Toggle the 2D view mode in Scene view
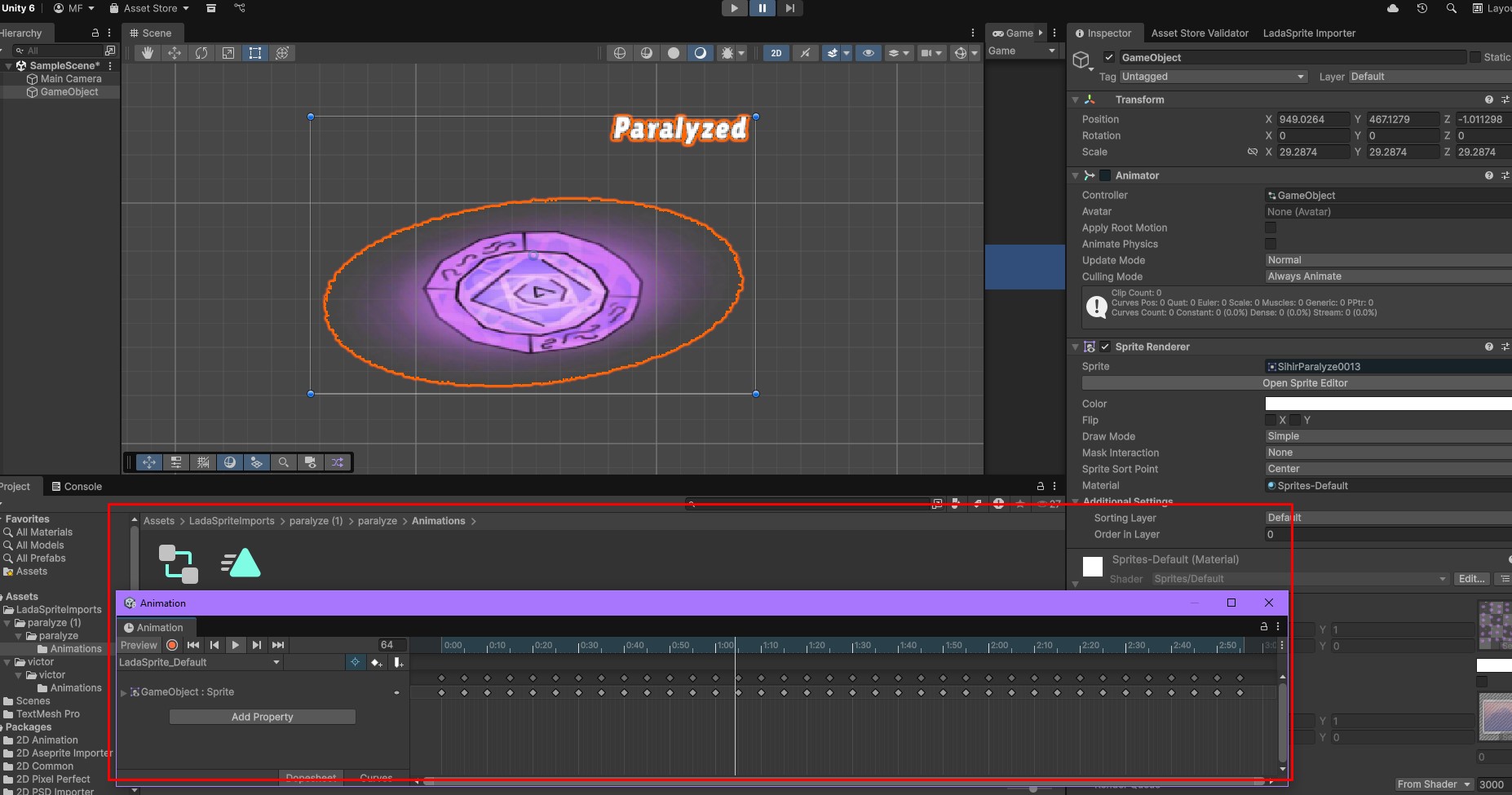Screen dimensions: 1512x795 (x=776, y=53)
